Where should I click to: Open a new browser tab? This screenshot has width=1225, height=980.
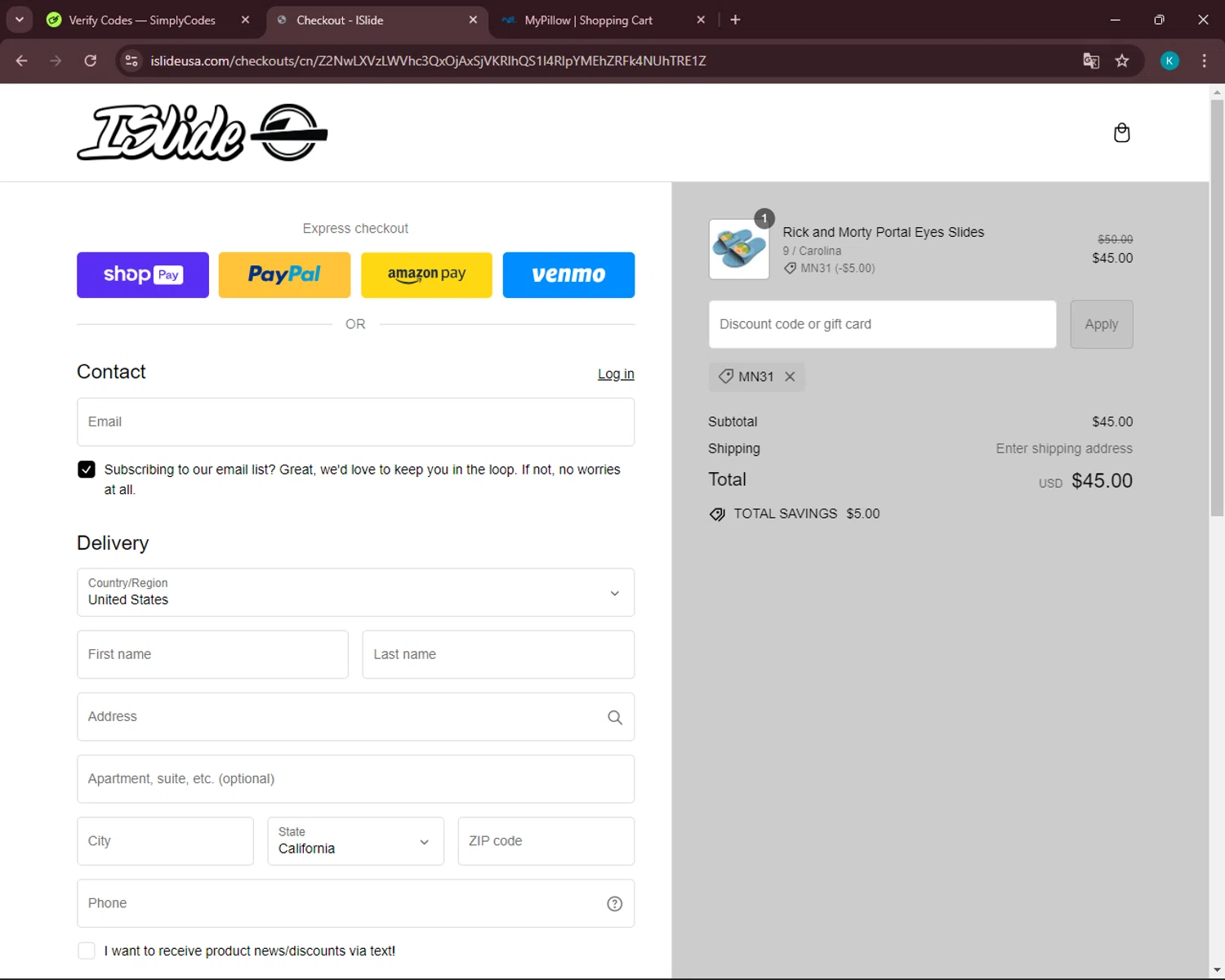pos(735,20)
